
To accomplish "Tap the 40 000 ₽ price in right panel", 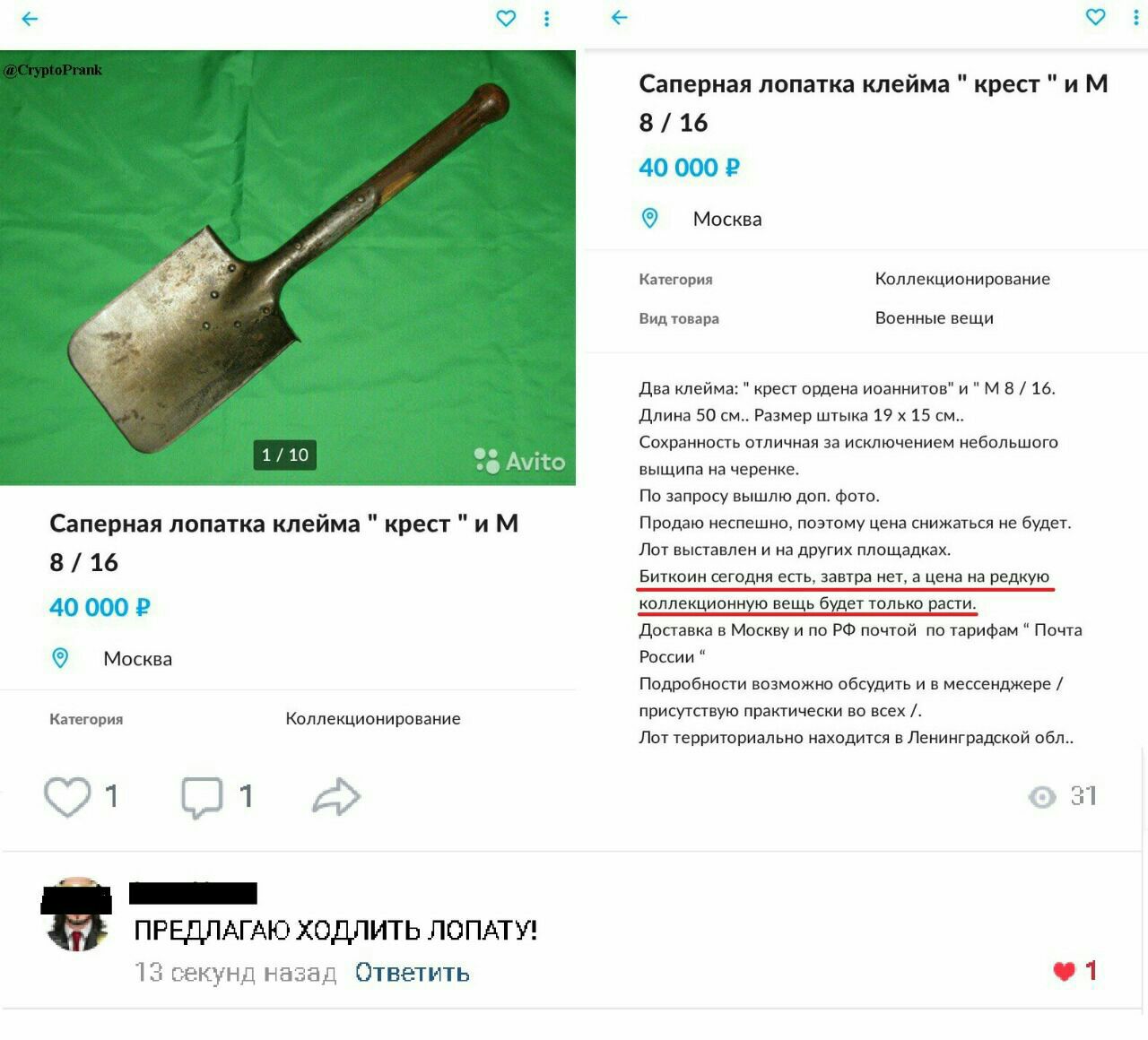I will click(689, 168).
